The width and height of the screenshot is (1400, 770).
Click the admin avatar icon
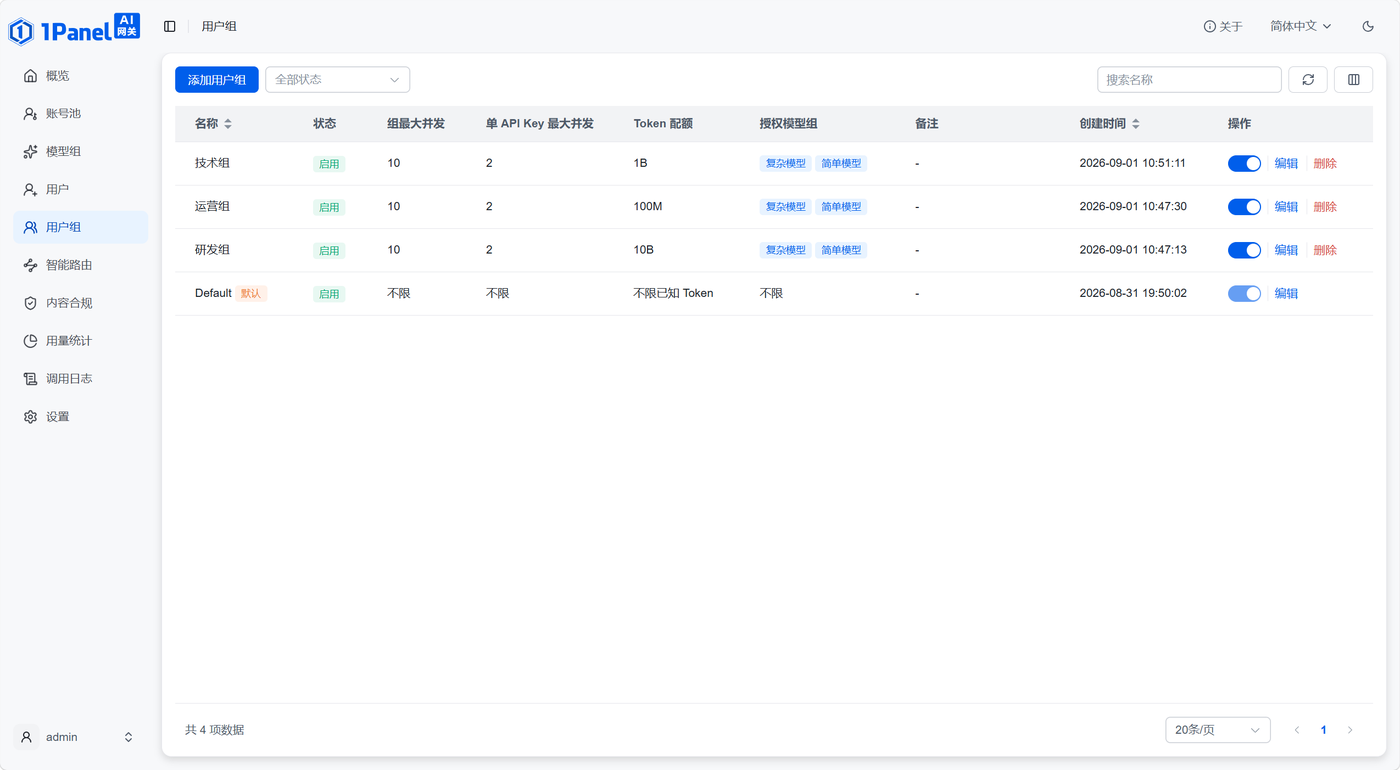pyautogui.click(x=27, y=737)
